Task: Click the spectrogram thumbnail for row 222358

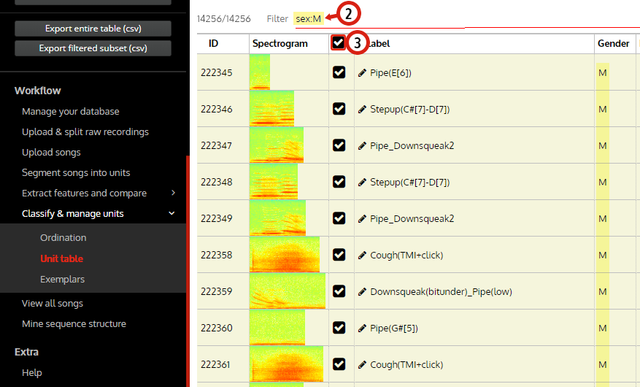Action: [x=284, y=254]
